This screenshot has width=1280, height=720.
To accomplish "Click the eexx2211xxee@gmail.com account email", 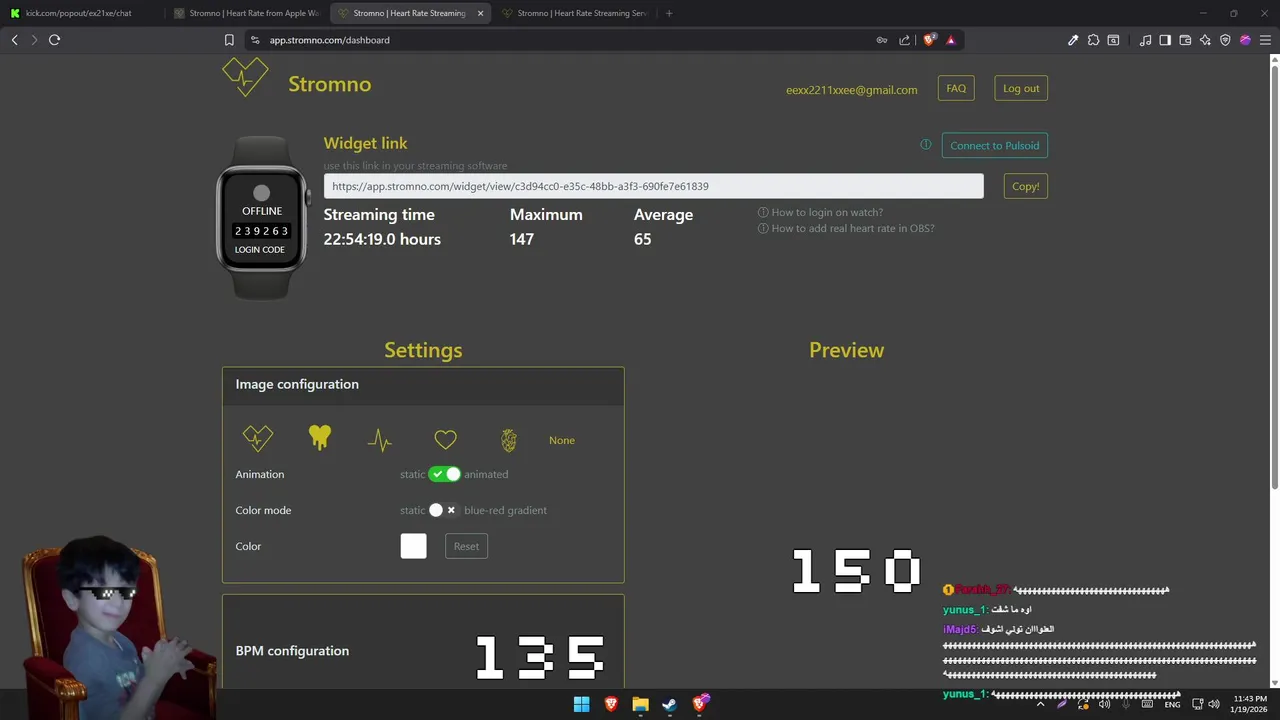I will [851, 90].
